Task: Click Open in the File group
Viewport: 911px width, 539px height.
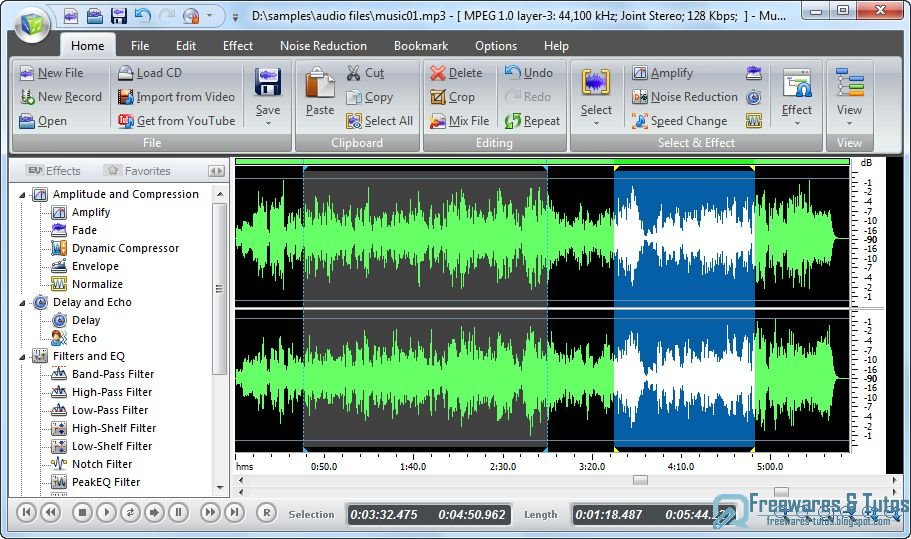Action: point(43,121)
